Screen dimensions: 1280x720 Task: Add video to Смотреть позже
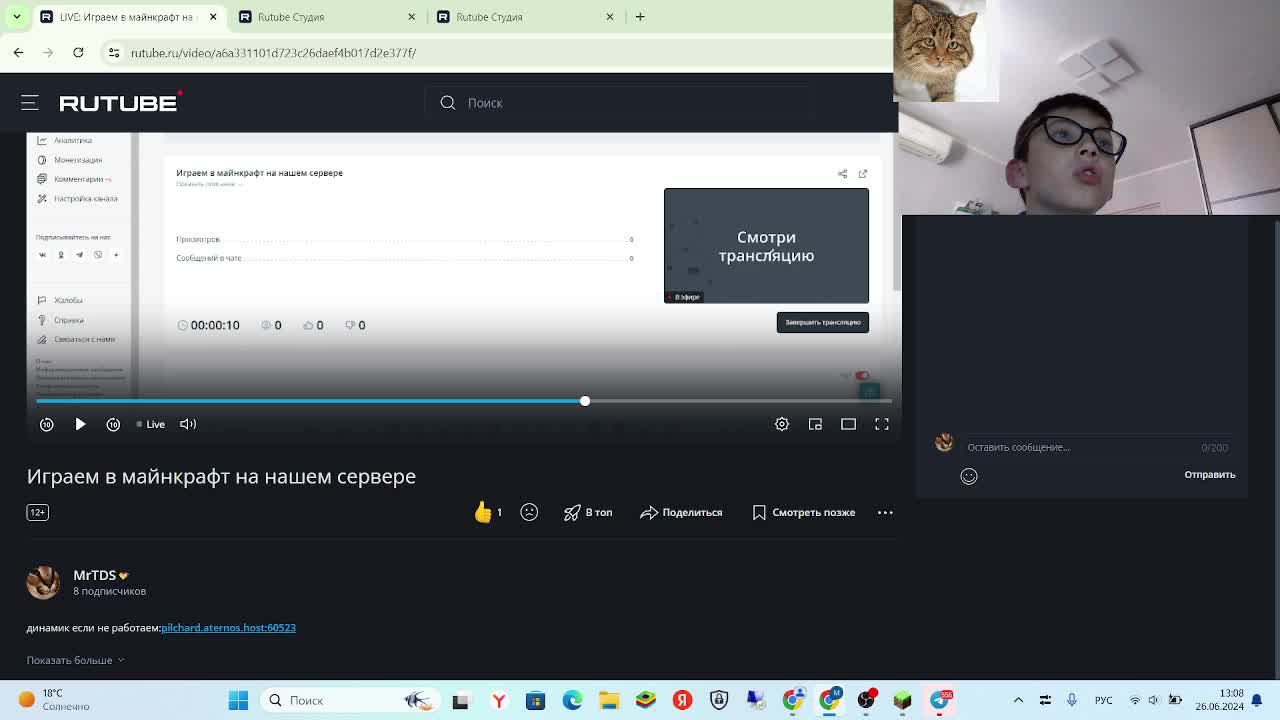point(803,512)
